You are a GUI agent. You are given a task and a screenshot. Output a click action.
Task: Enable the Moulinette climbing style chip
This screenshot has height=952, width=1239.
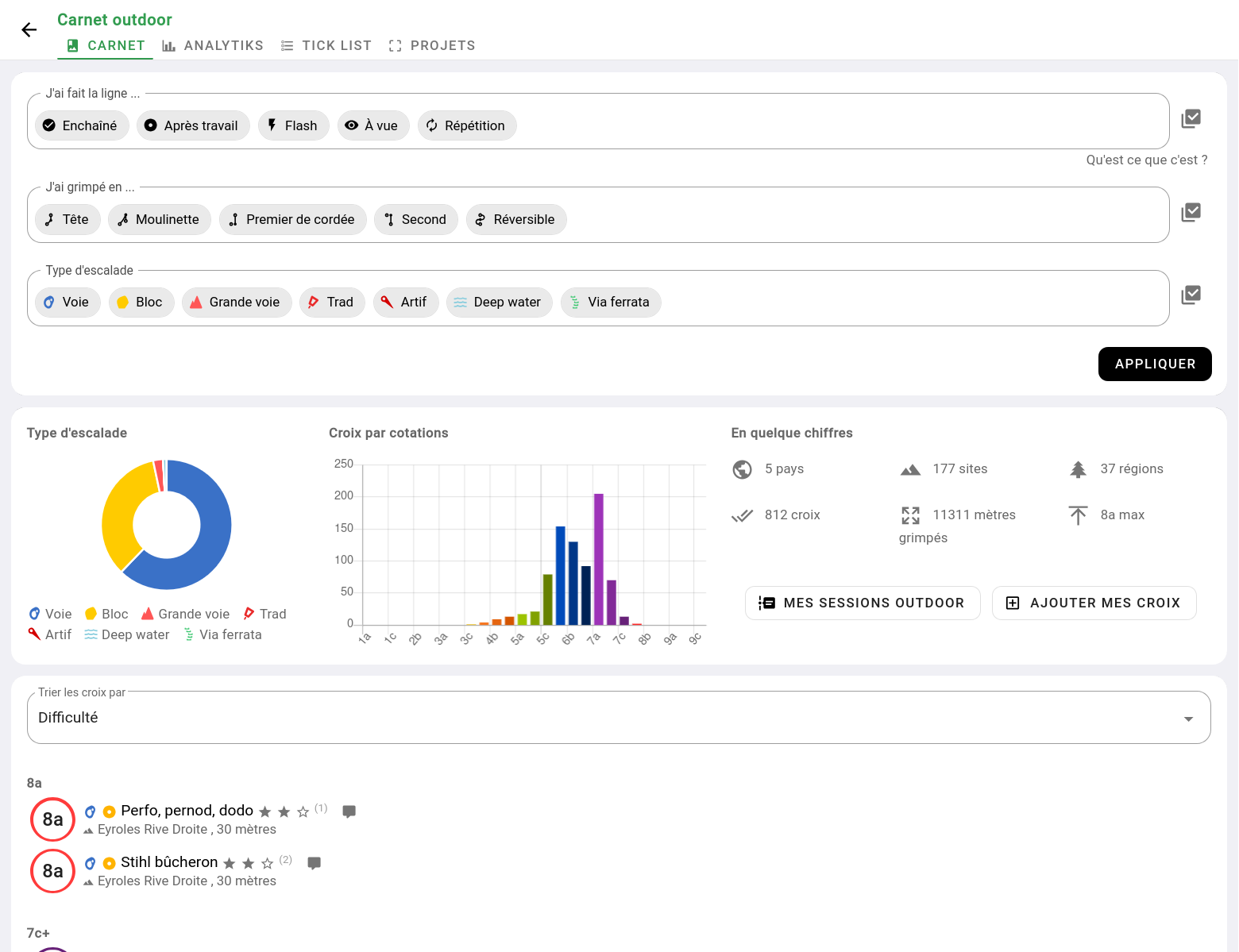[x=159, y=219]
